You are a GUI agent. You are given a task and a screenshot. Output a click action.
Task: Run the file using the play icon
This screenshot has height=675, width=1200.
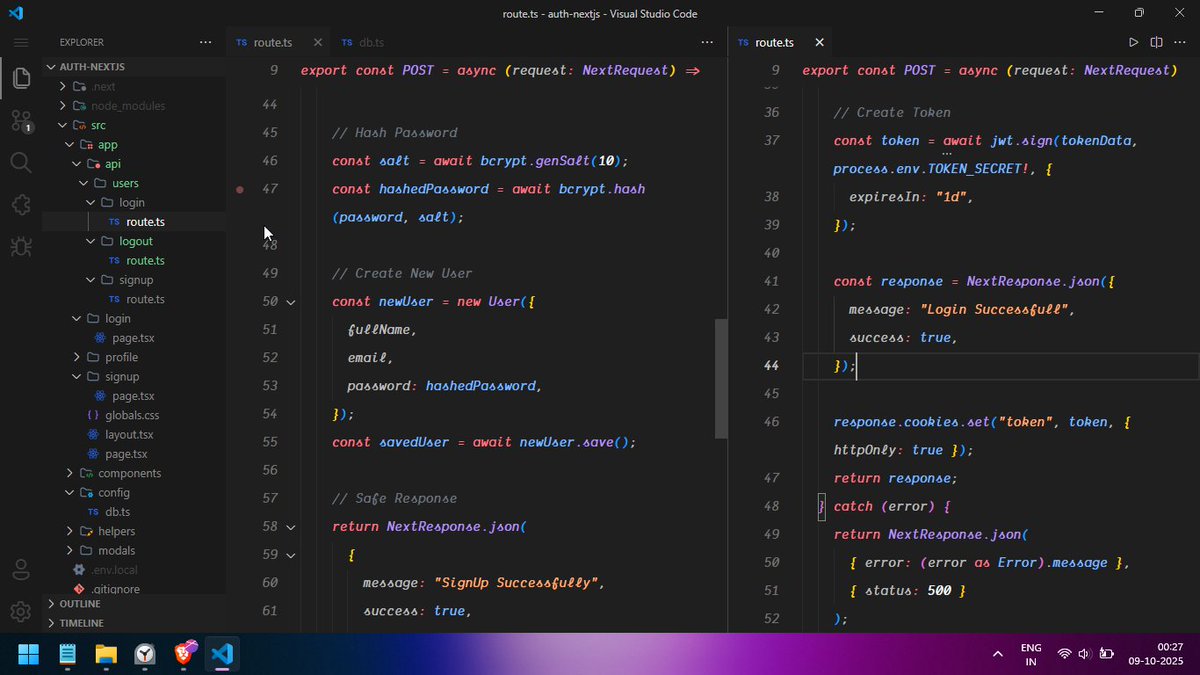click(1133, 43)
